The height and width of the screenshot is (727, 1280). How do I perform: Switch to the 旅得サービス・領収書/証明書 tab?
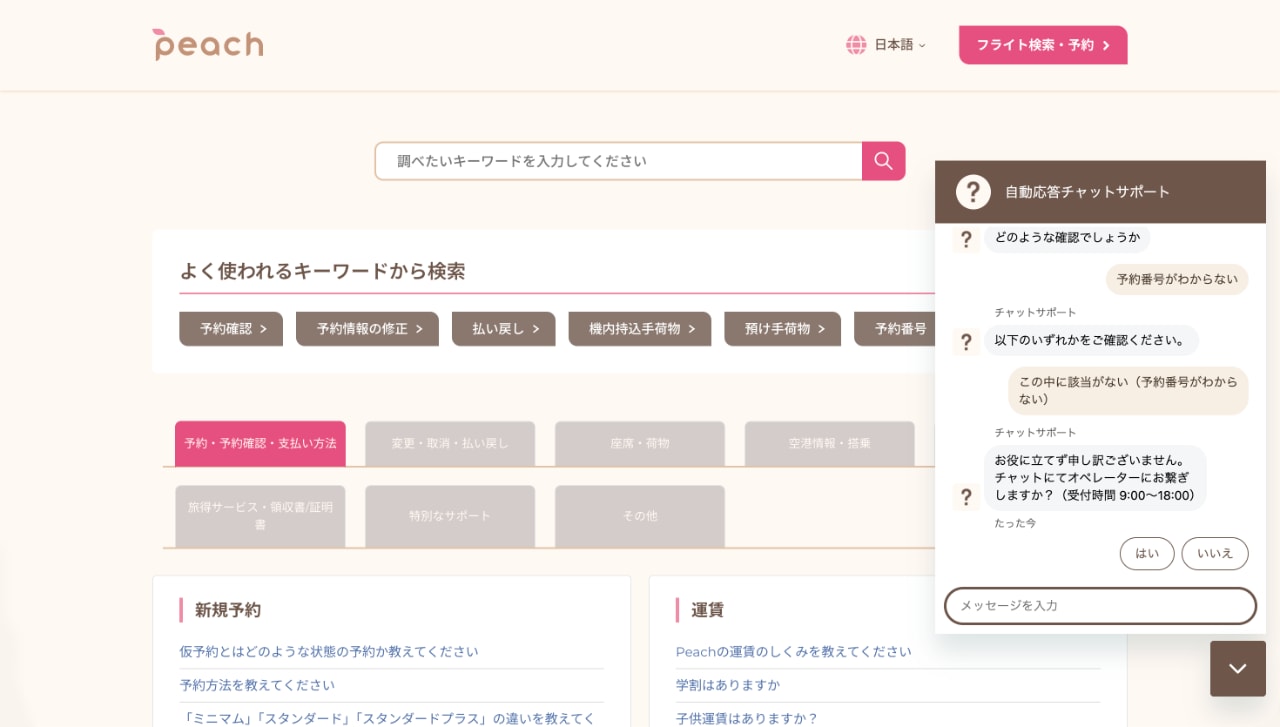(x=260, y=516)
